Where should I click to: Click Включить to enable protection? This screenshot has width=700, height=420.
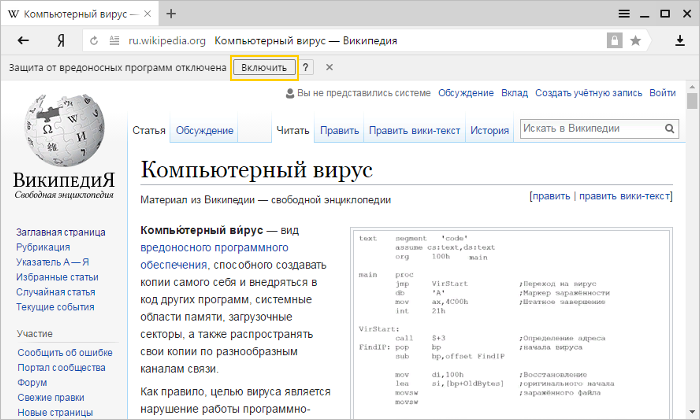click(264, 67)
